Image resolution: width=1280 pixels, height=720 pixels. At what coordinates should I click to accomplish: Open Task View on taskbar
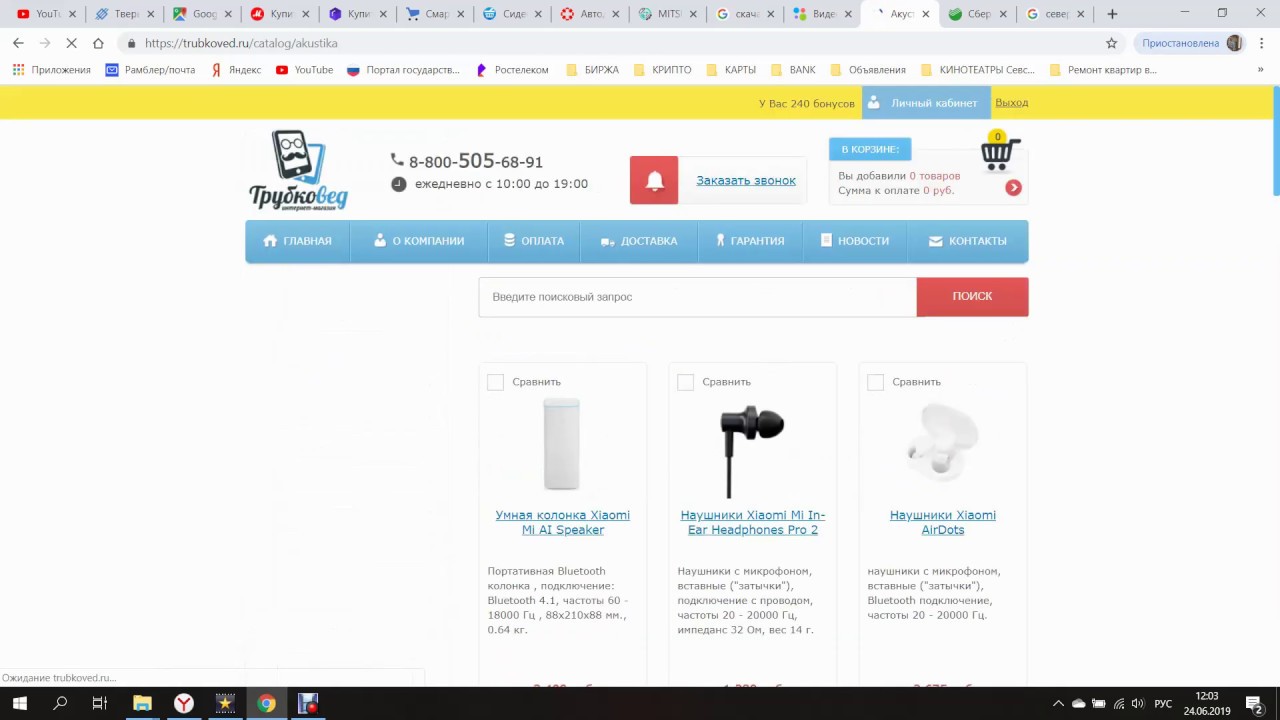(99, 704)
